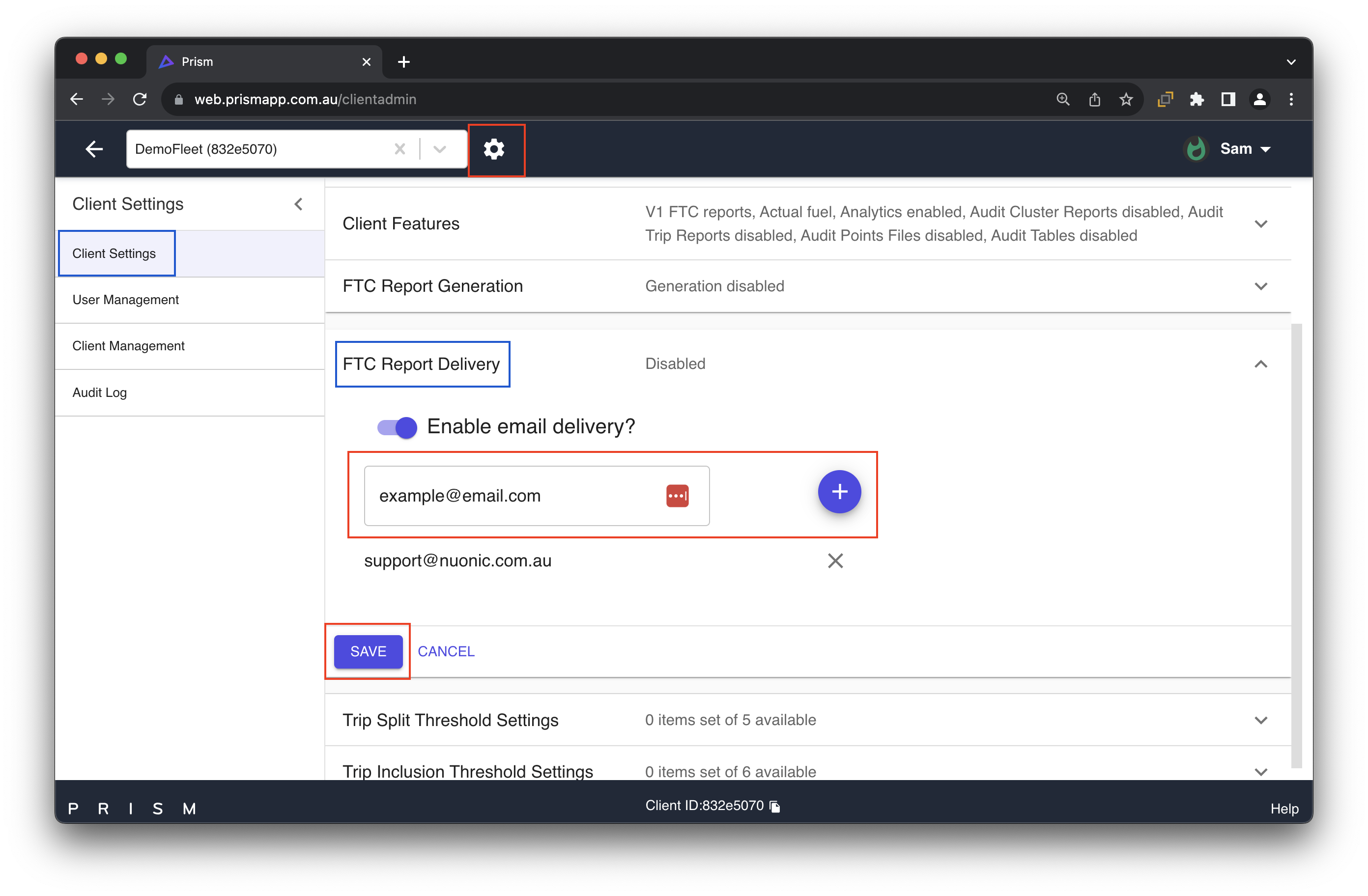Image resolution: width=1368 pixels, height=896 pixels.
Task: Copy Client ID using footer copy icon
Action: tap(775, 806)
